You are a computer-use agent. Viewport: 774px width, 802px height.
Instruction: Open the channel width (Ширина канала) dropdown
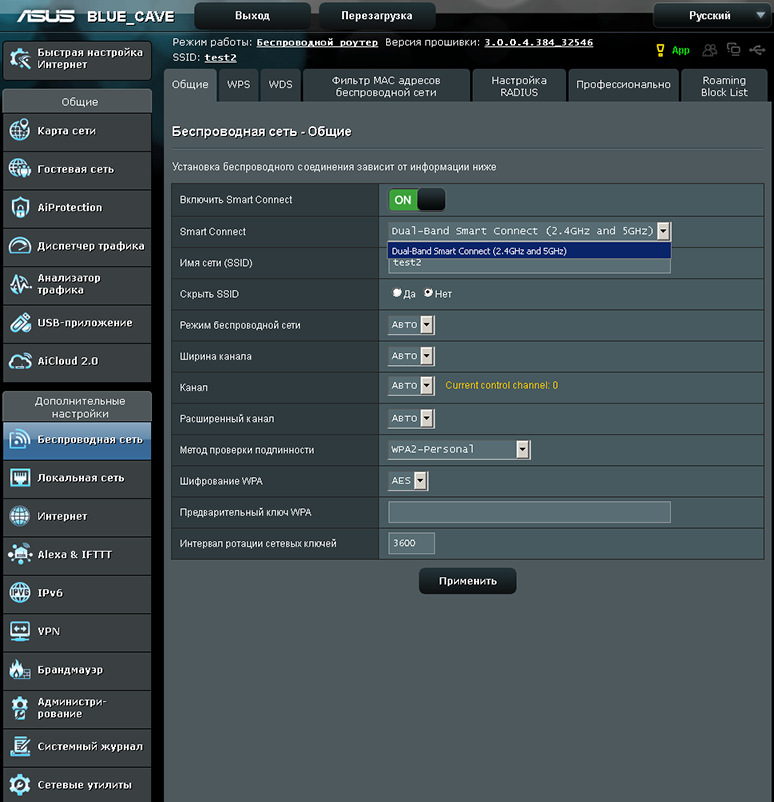pyautogui.click(x=411, y=356)
